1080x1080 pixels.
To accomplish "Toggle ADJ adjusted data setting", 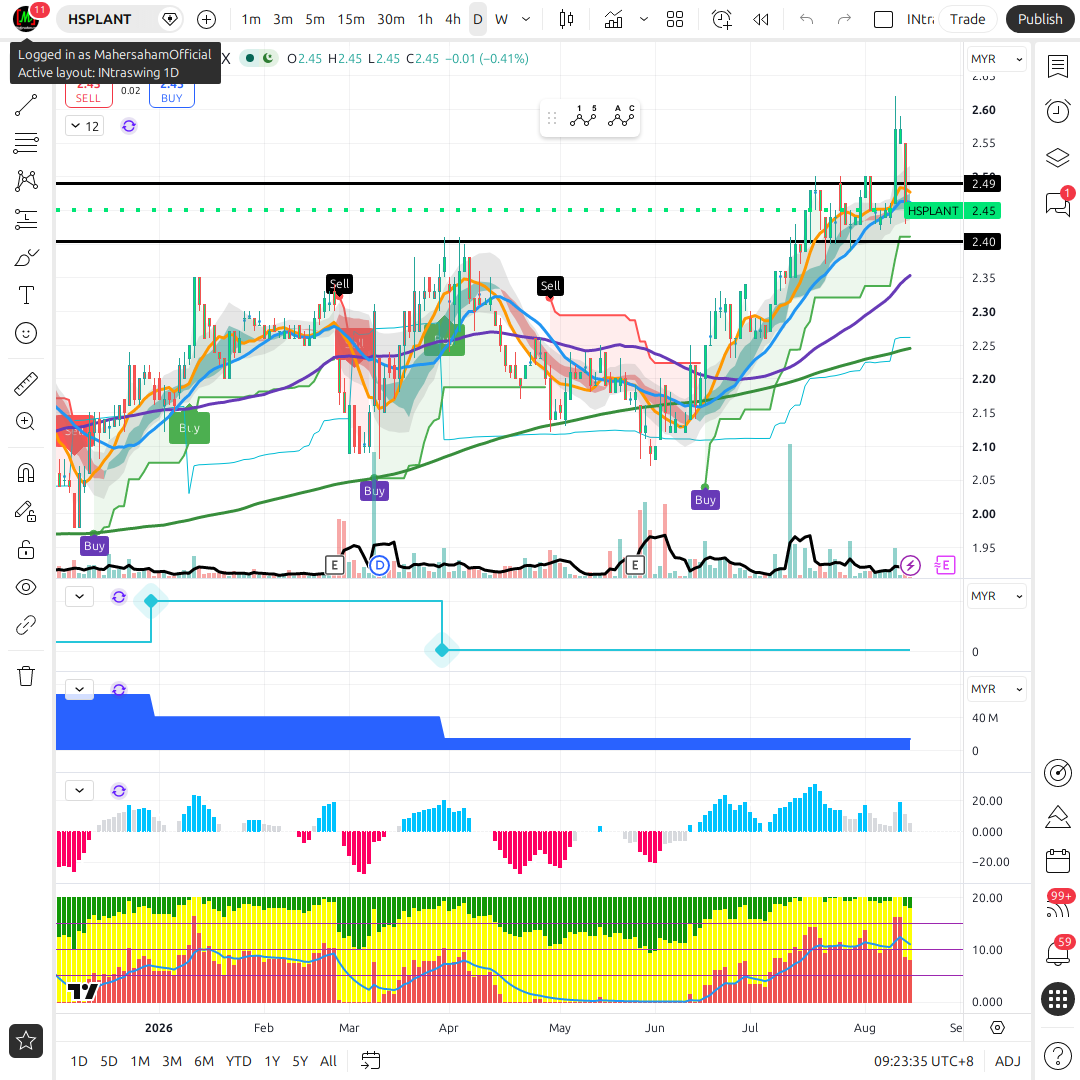I will 1007,1061.
